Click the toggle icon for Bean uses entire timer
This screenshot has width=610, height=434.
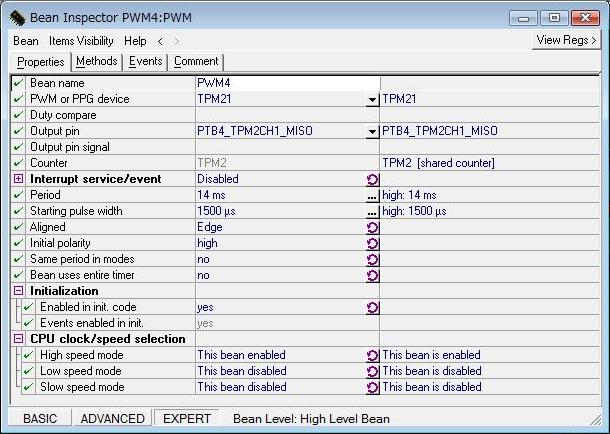[x=372, y=275]
